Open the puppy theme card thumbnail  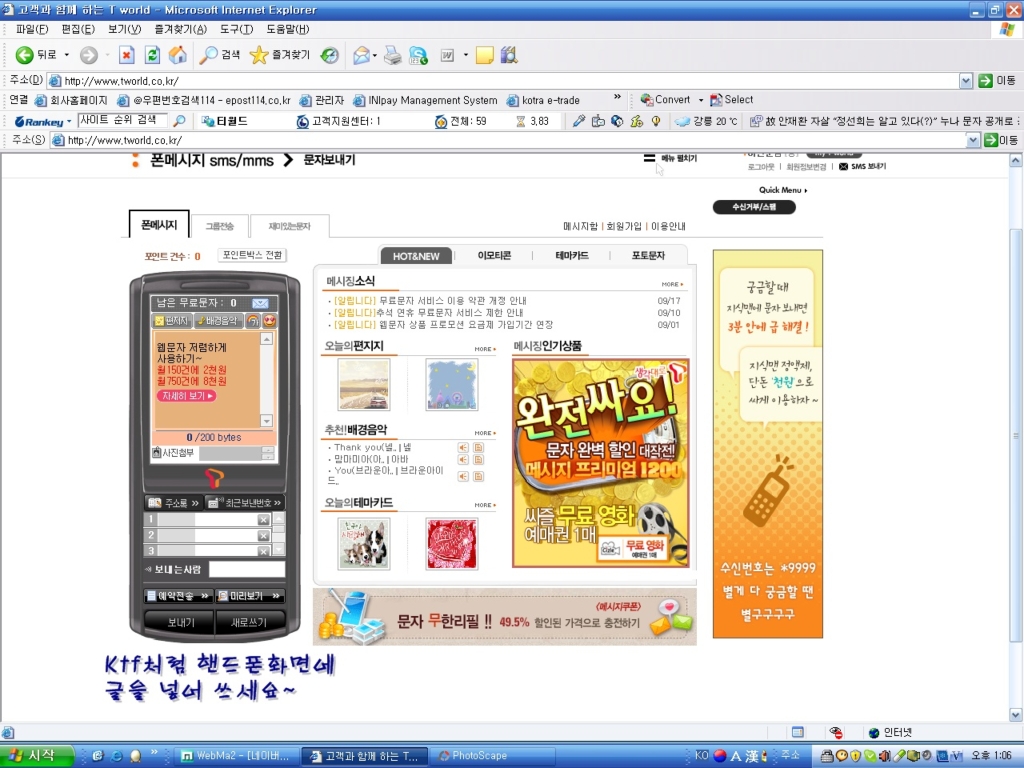click(364, 544)
